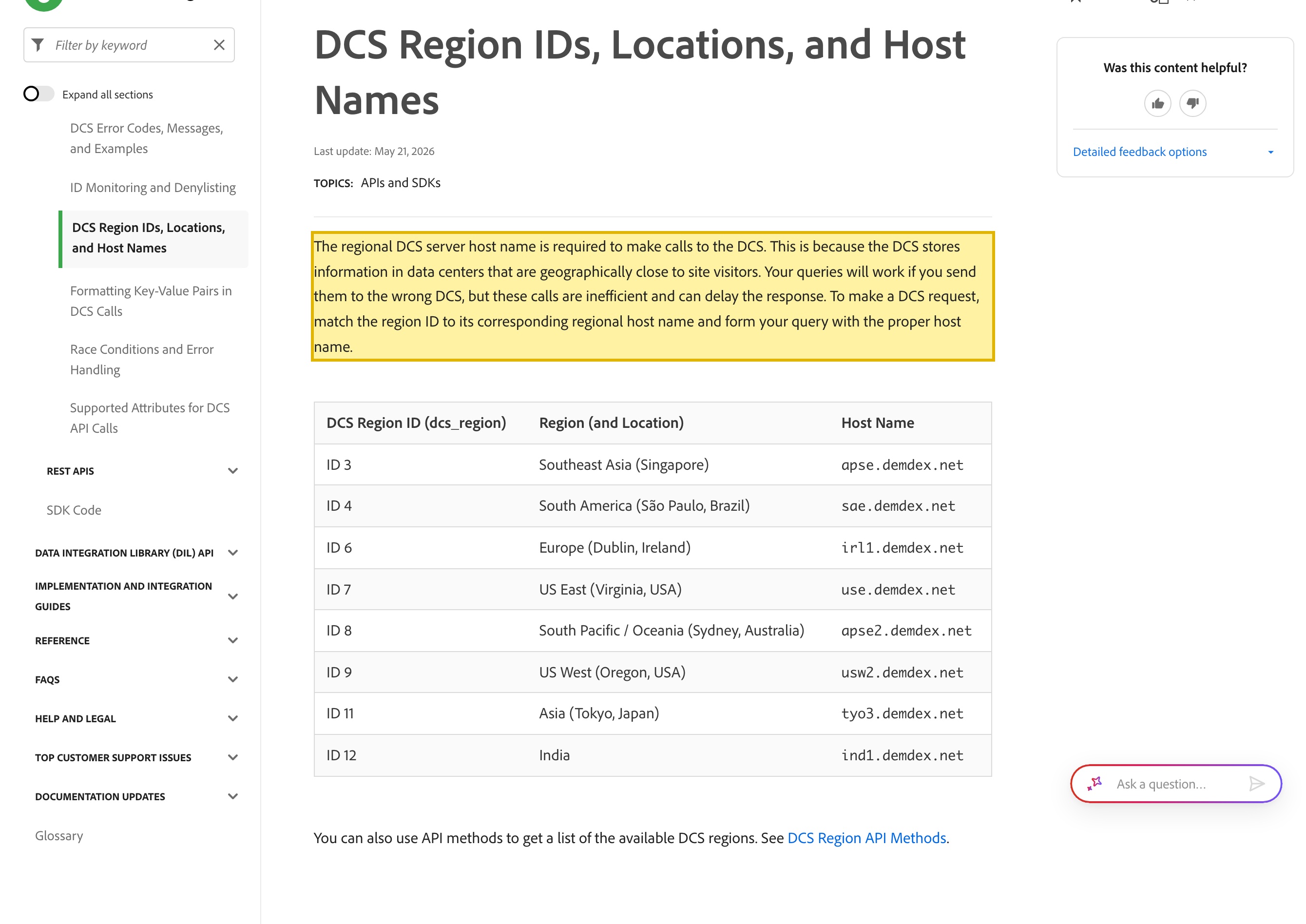This screenshot has height=924, width=1306.
Task: Click the use.demdex.net host name
Action: tap(898, 590)
